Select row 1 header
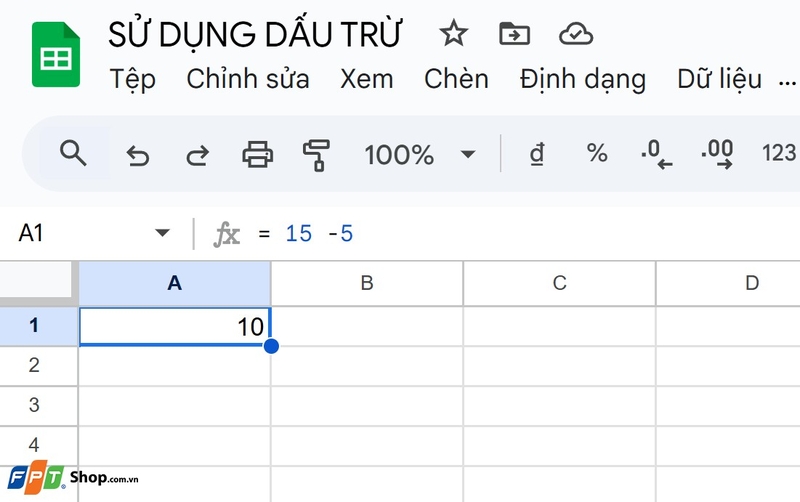Image resolution: width=800 pixels, height=502 pixels. coord(39,325)
